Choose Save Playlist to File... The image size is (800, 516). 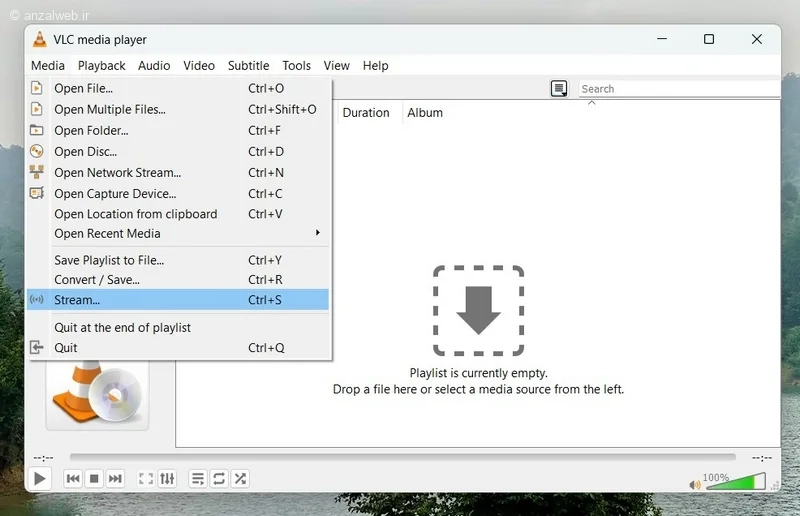coord(178,260)
